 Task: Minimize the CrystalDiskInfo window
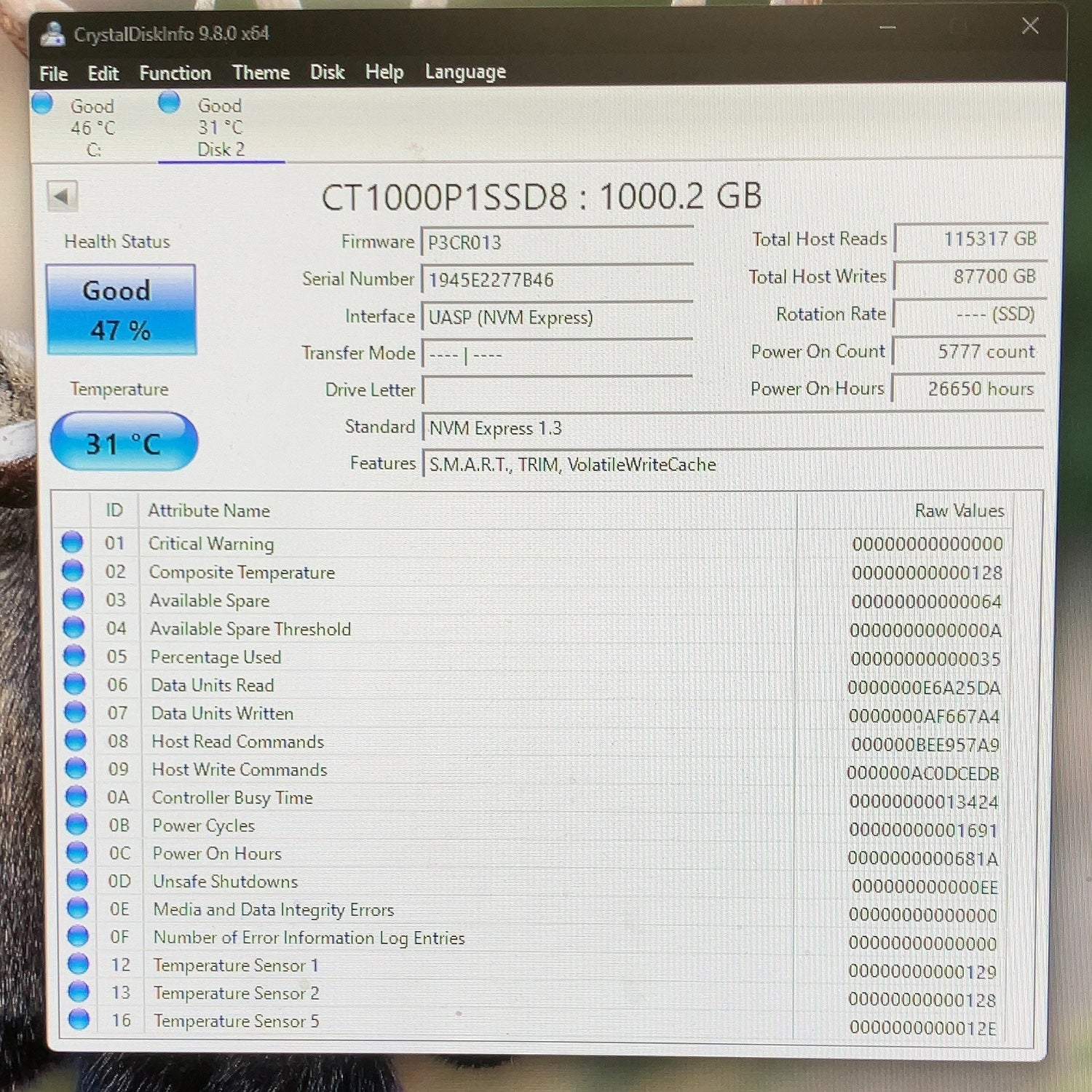pyautogui.click(x=887, y=28)
